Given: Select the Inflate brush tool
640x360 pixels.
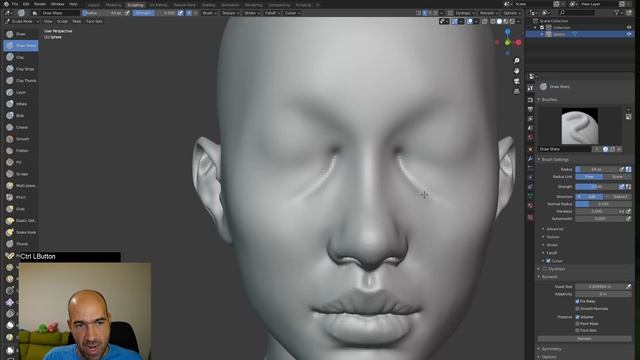Looking at the screenshot, I should [x=21, y=104].
